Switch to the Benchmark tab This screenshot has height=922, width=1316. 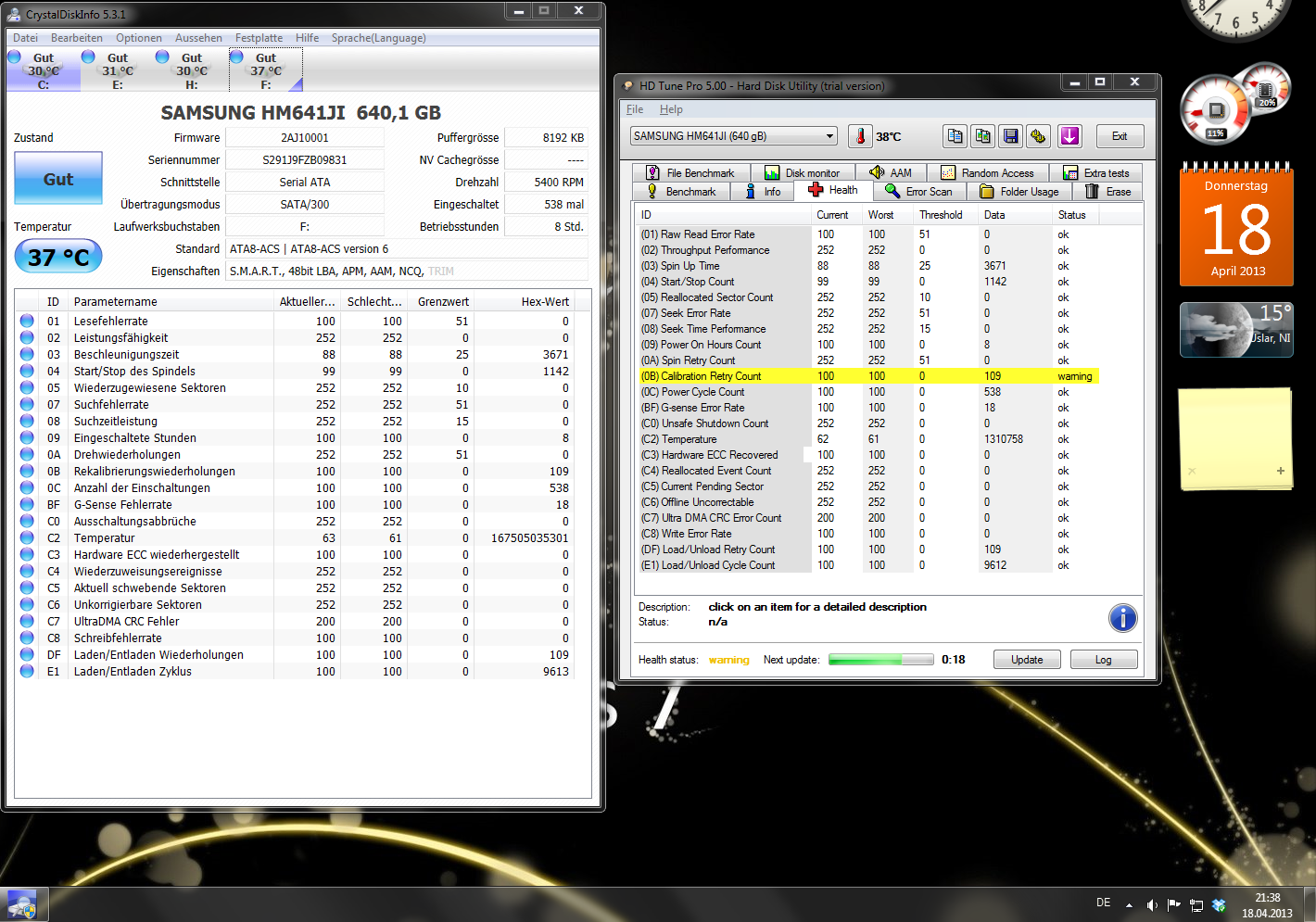(681, 192)
